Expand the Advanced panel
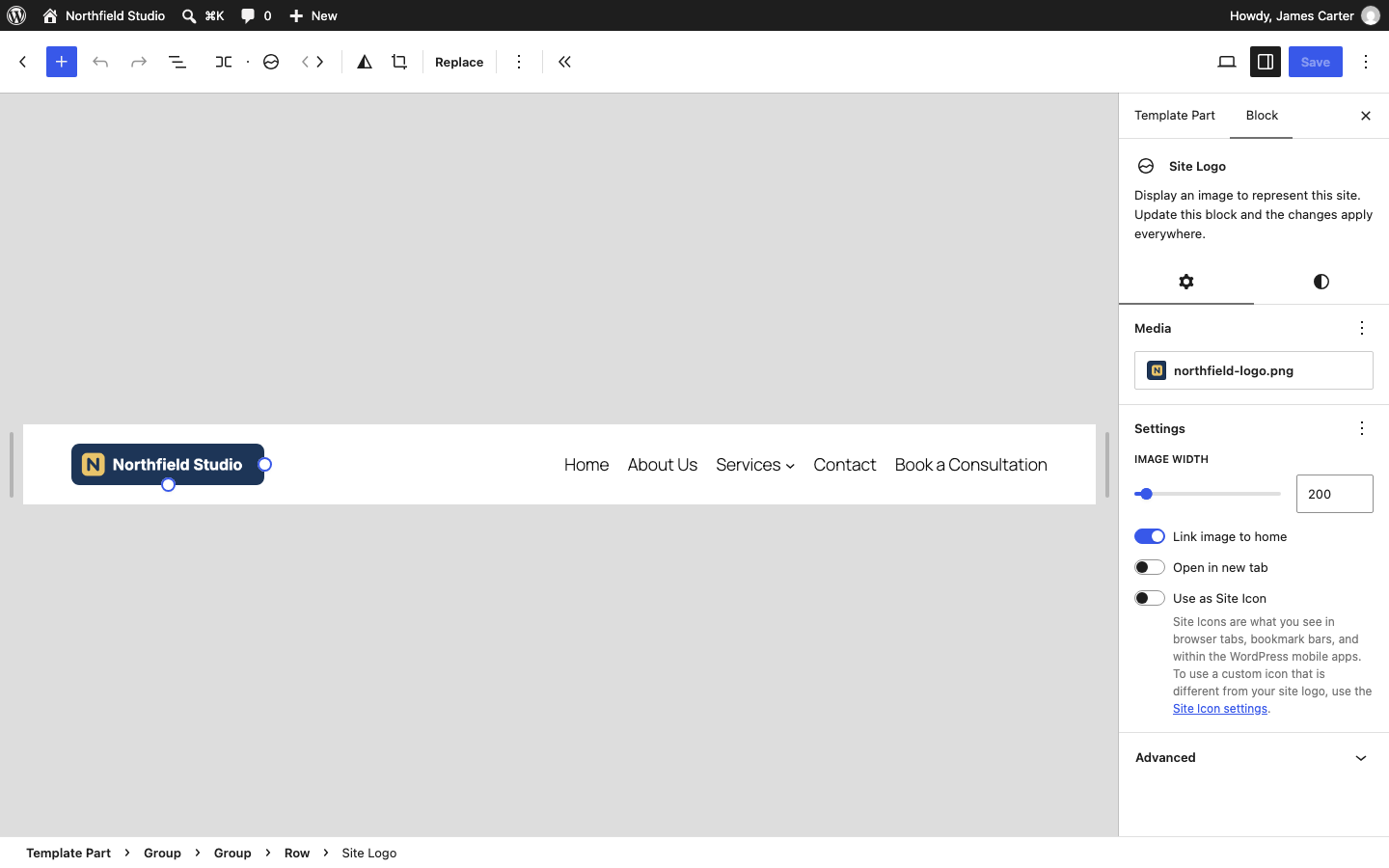This screenshot has width=1389, height=868. 1254,758
